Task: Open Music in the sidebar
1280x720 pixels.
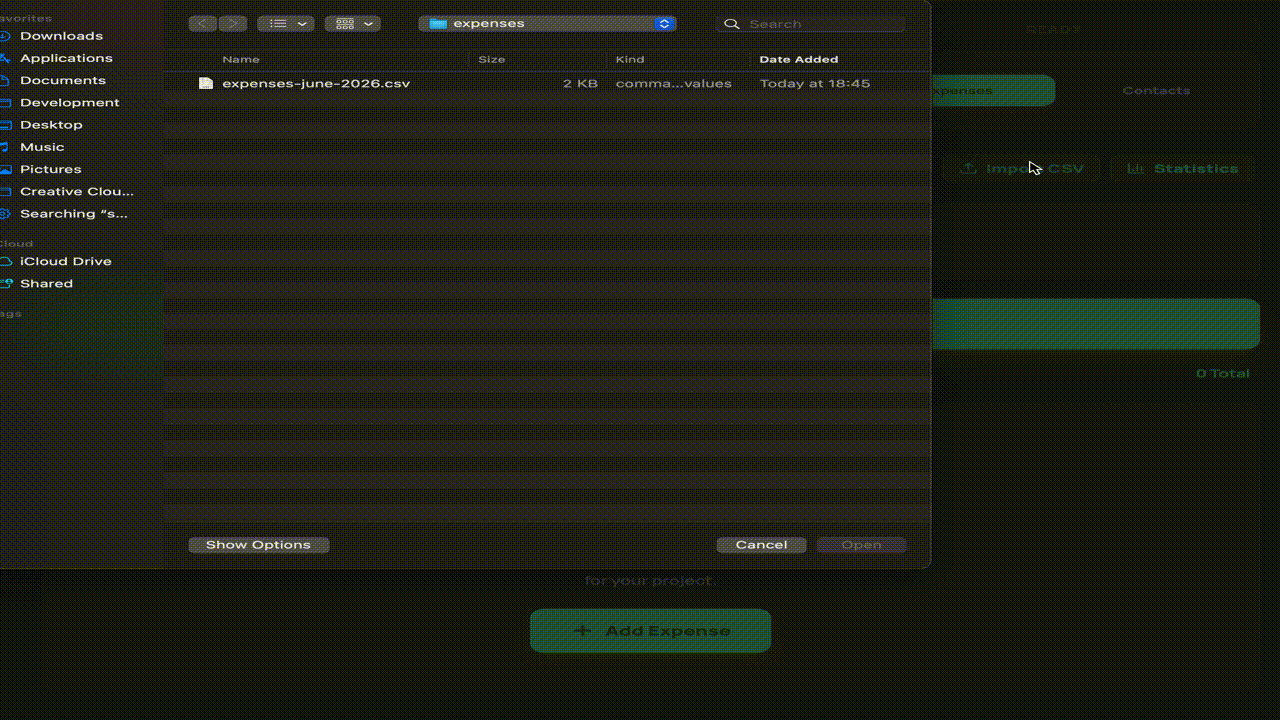Action: (42, 147)
